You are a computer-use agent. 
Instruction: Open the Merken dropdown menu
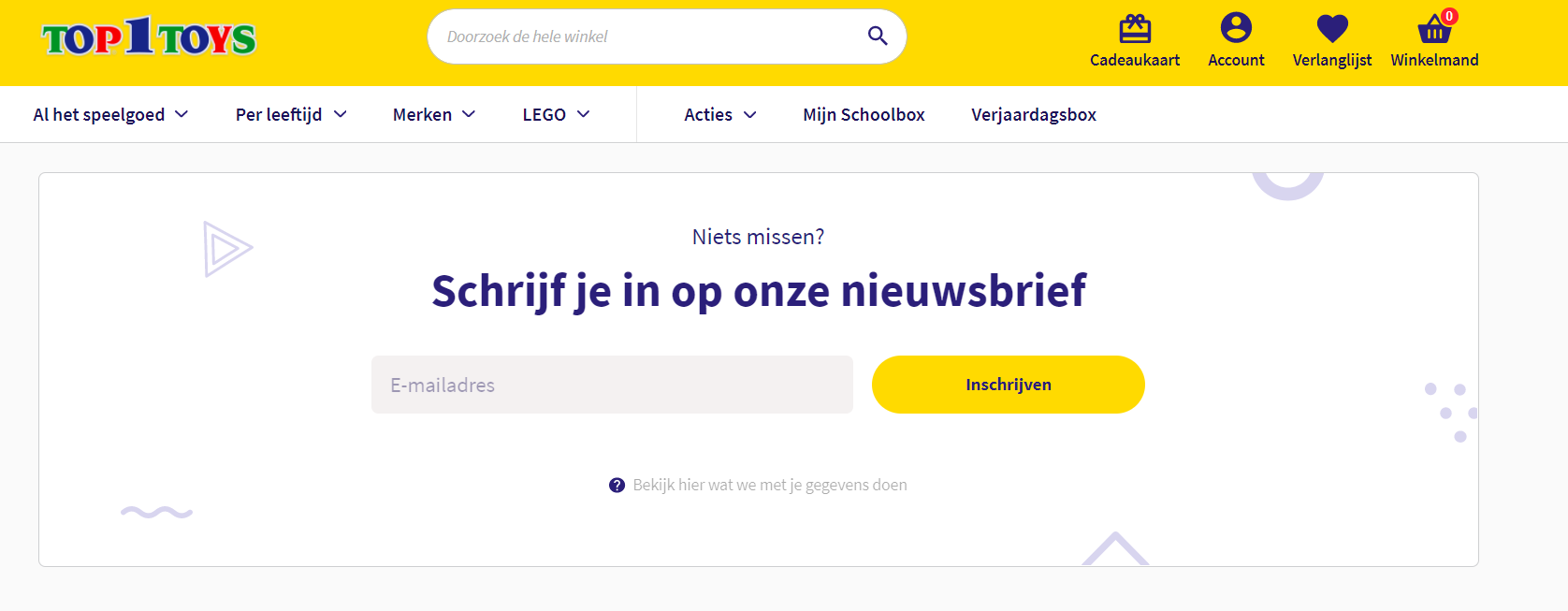point(434,114)
